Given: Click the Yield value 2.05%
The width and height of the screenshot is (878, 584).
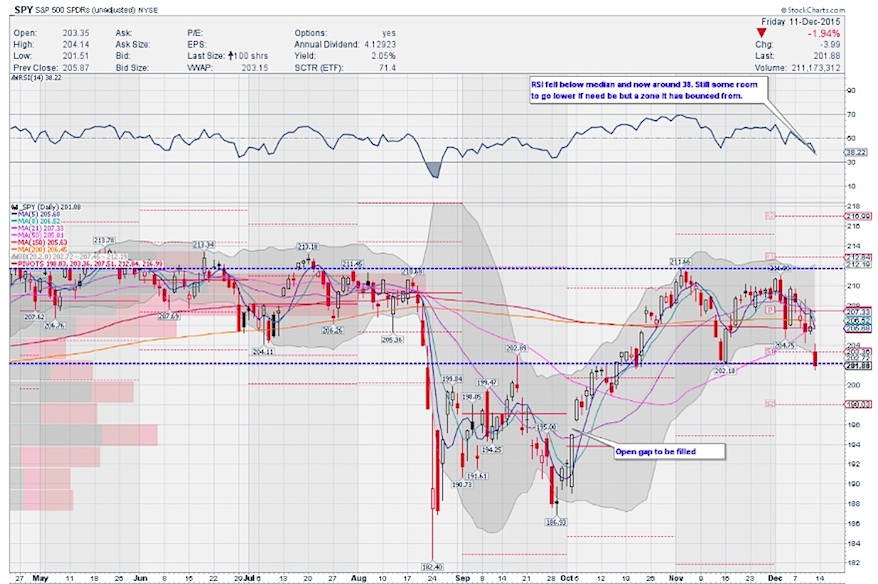Looking at the screenshot, I should pos(383,56).
